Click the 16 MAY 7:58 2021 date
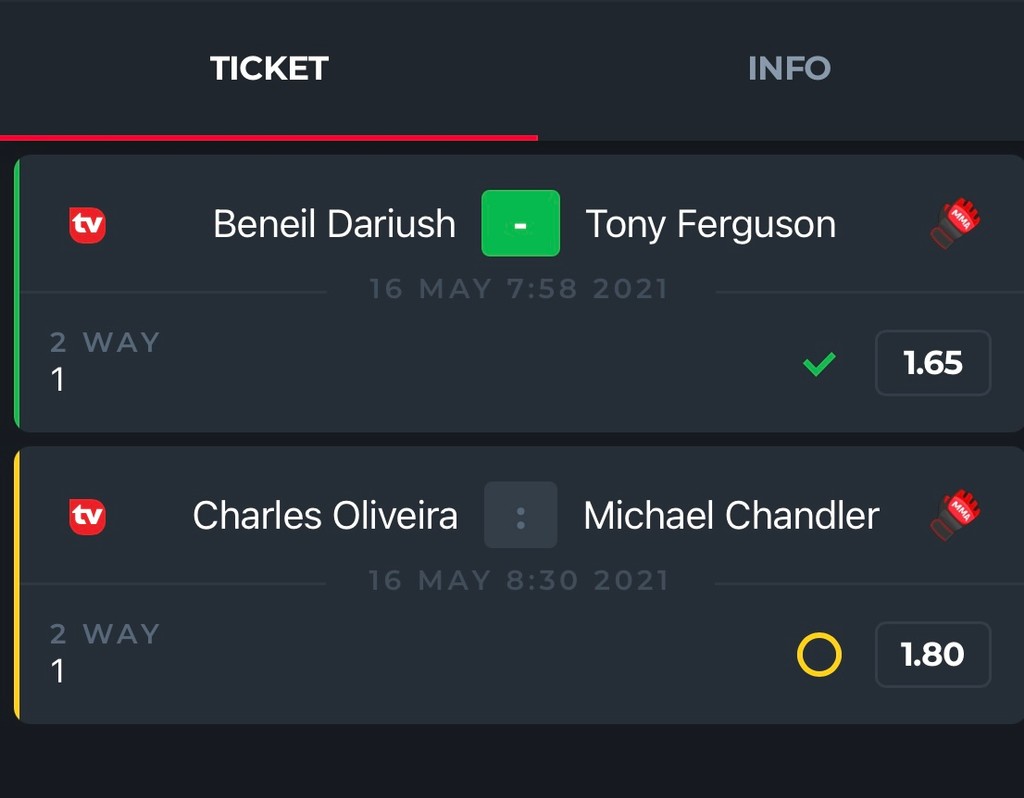This screenshot has height=798, width=1024. click(x=519, y=289)
